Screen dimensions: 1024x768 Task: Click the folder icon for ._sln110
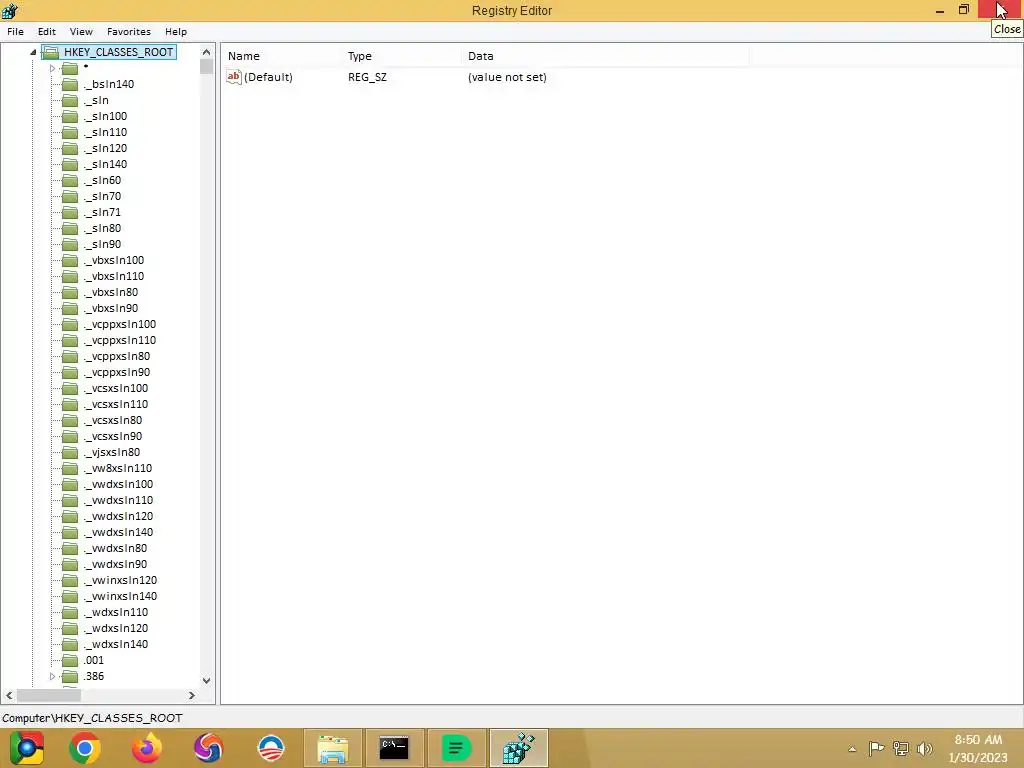click(70, 133)
